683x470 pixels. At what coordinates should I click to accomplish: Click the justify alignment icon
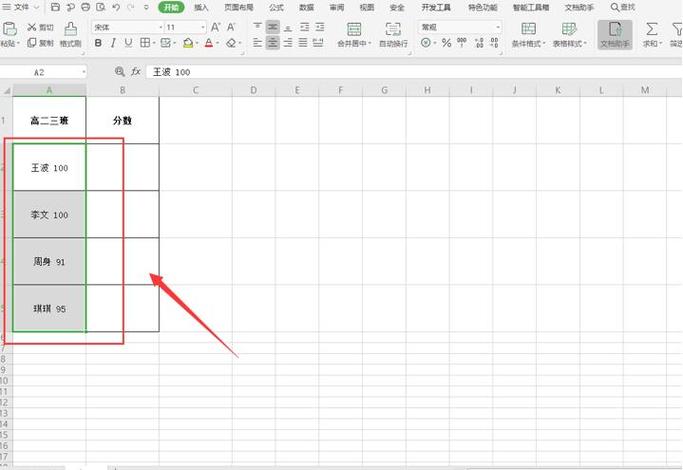[303, 43]
